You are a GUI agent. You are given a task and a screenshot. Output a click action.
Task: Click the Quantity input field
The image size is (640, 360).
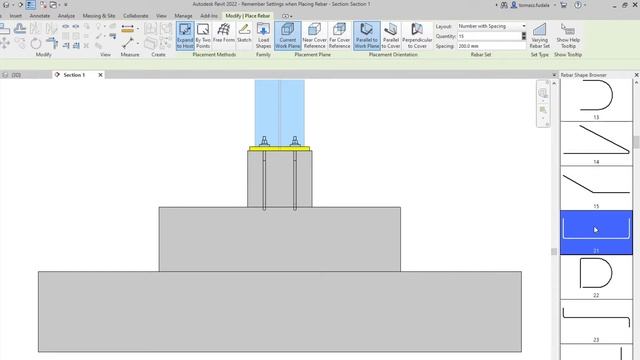489,36
